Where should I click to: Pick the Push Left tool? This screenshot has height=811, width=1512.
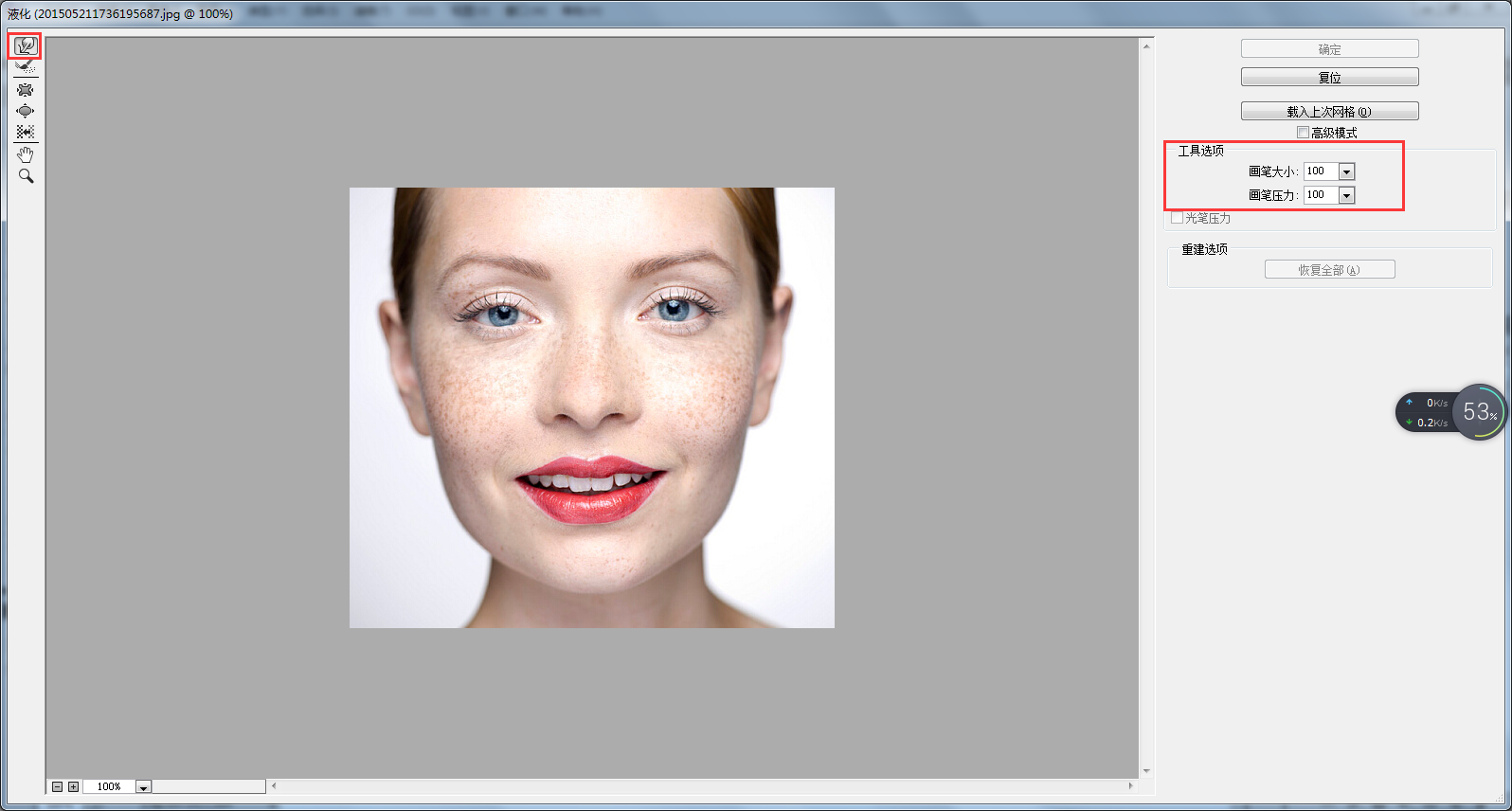point(25,132)
